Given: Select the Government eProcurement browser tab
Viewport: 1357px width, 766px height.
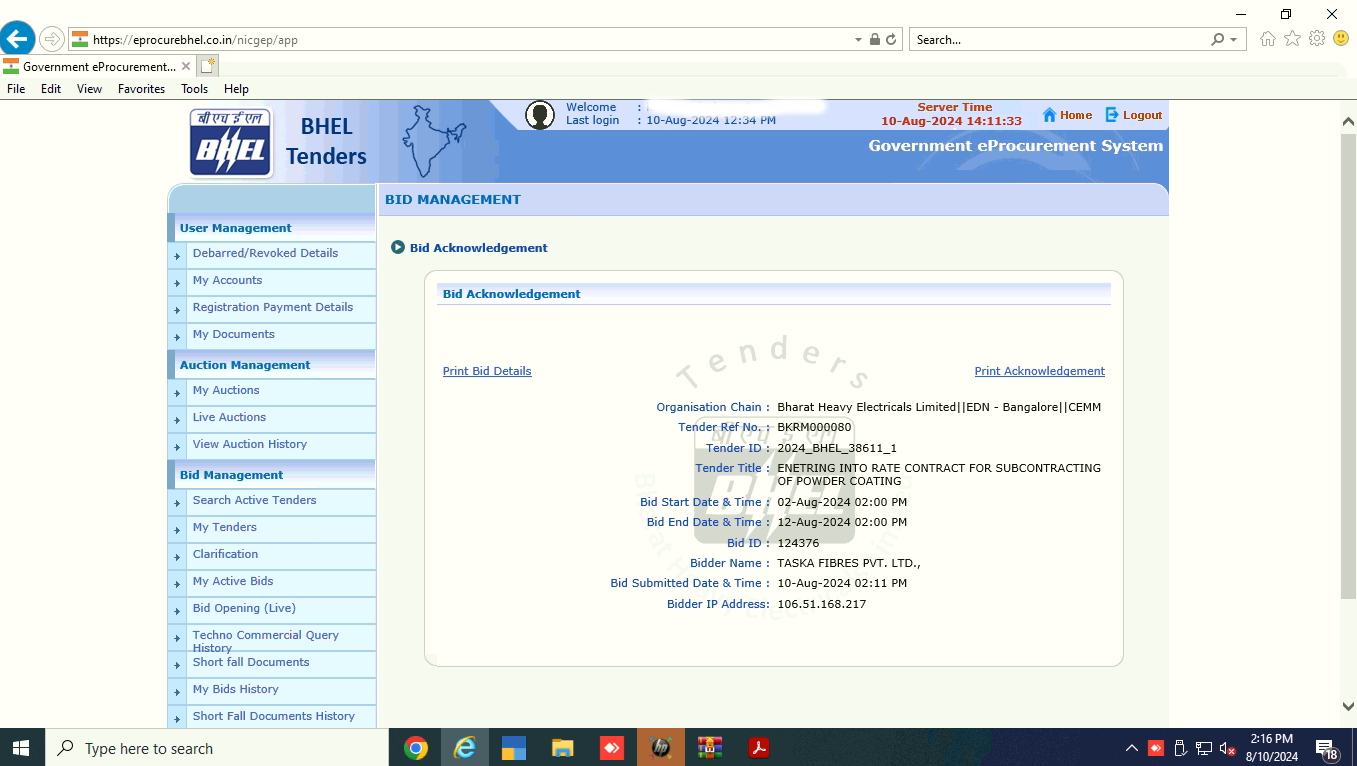Looking at the screenshot, I should pyautogui.click(x=98, y=66).
